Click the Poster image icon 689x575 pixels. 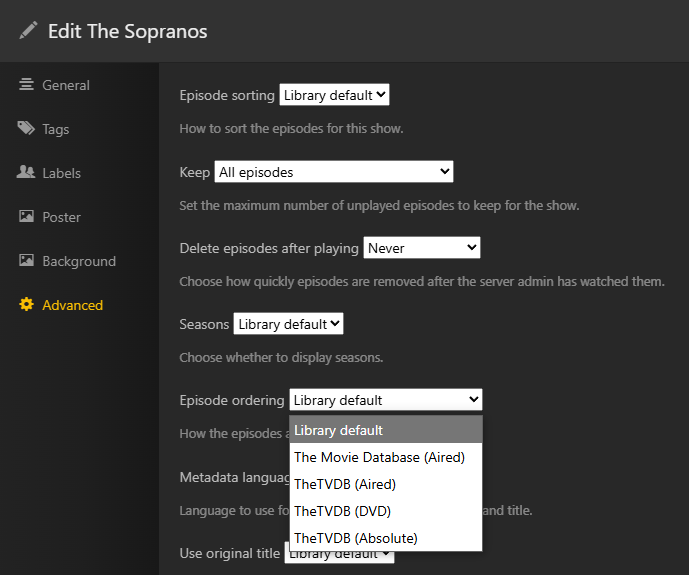tap(26, 217)
